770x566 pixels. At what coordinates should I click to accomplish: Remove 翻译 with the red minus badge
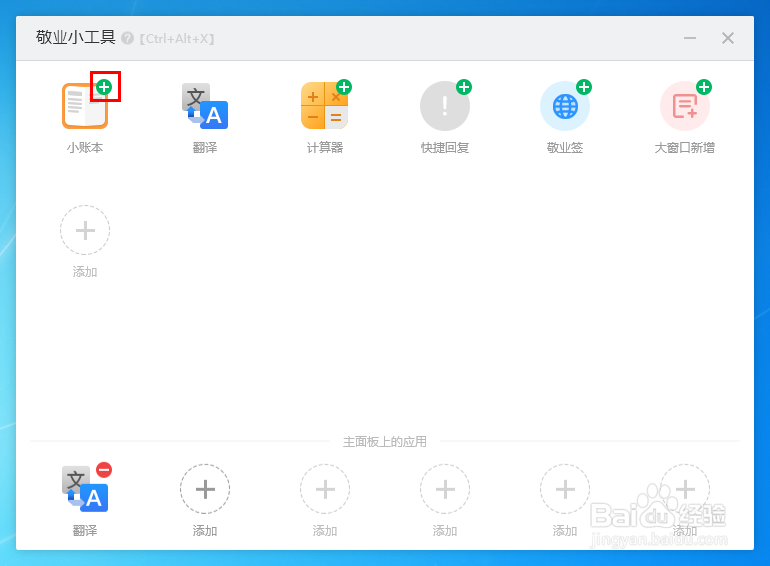pos(104,470)
